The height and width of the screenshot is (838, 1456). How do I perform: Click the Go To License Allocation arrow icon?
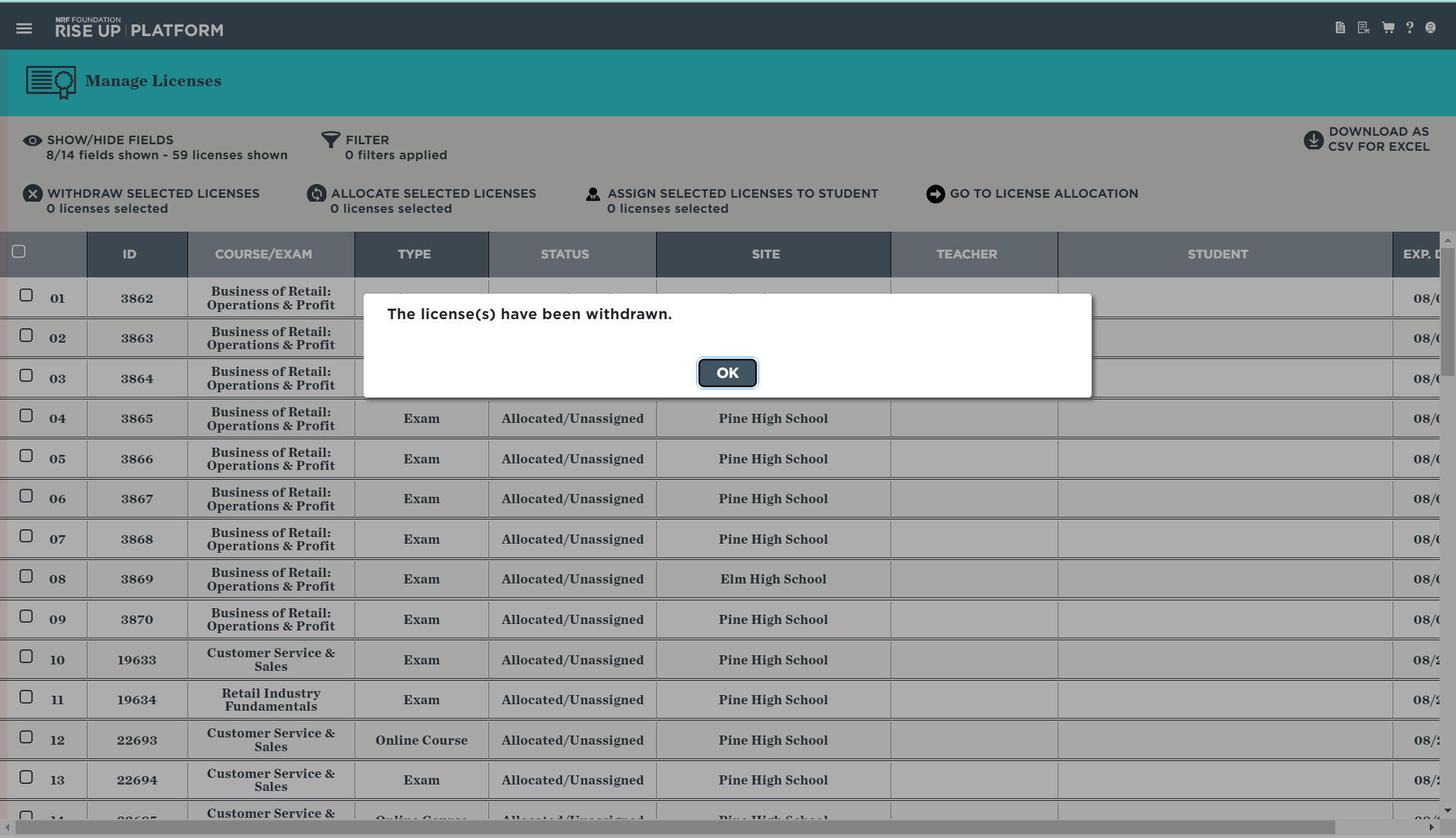(936, 194)
